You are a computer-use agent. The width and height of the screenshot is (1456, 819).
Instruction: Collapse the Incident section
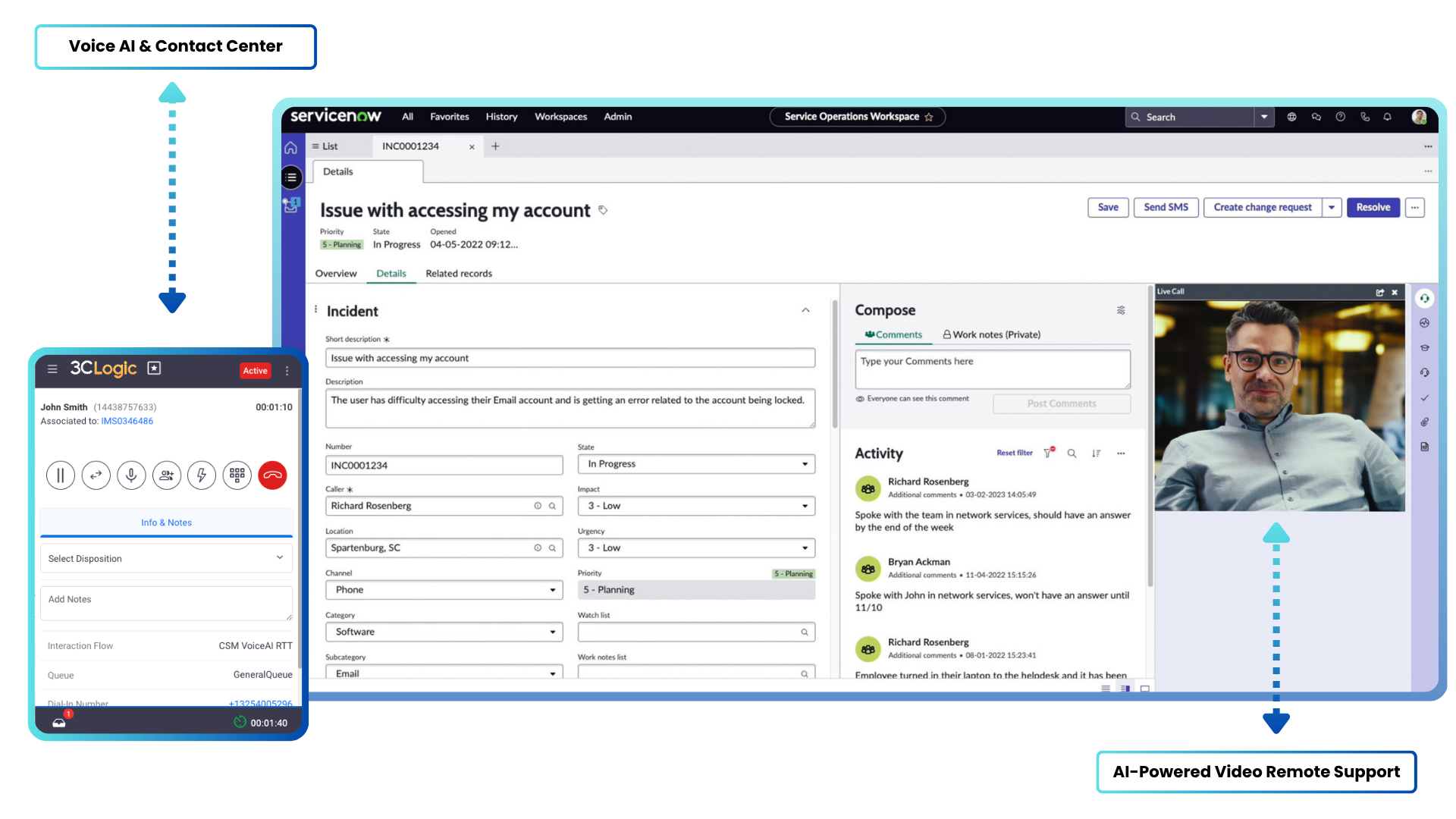coord(805,310)
